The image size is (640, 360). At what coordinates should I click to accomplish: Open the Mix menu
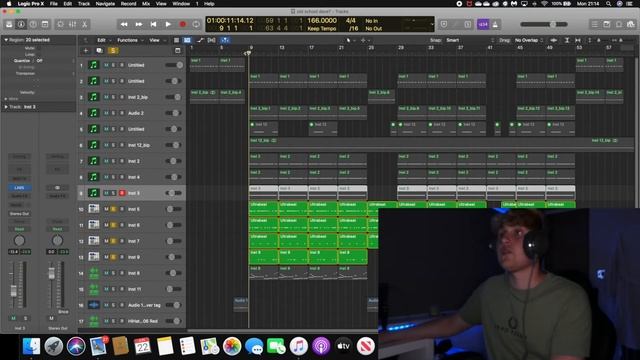(x=146, y=4)
